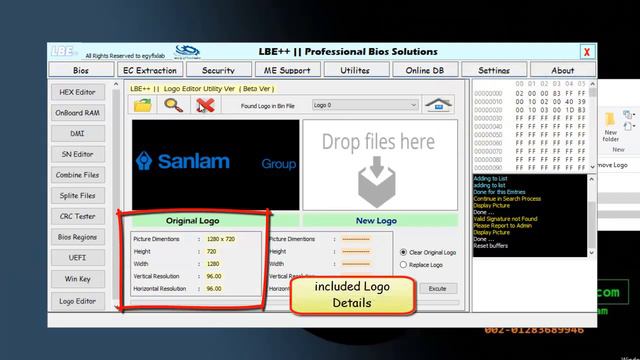Click log panel scroll up arrow

click(x=592, y=179)
